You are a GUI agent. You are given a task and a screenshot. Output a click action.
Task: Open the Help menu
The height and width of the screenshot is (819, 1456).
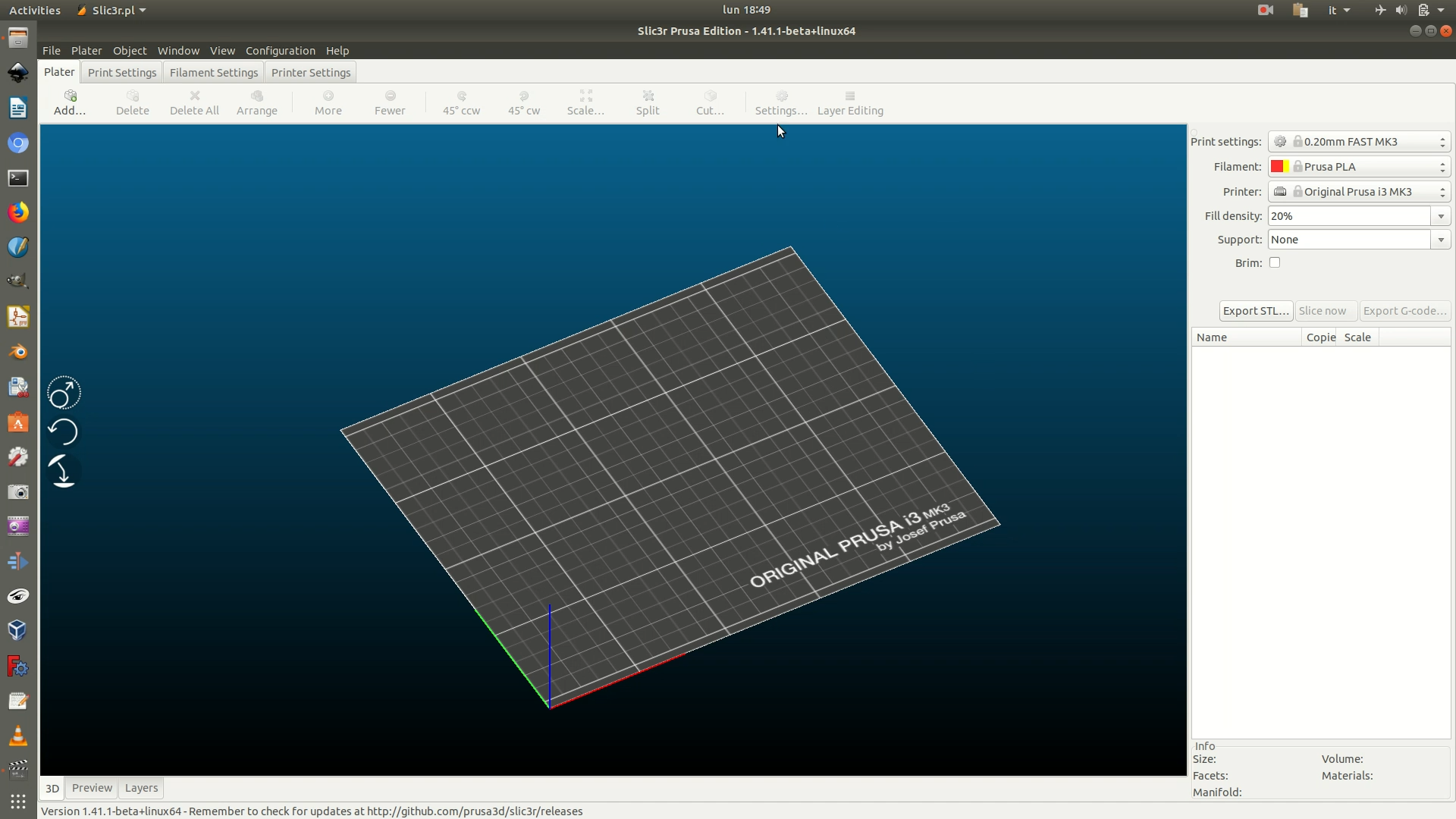[337, 51]
